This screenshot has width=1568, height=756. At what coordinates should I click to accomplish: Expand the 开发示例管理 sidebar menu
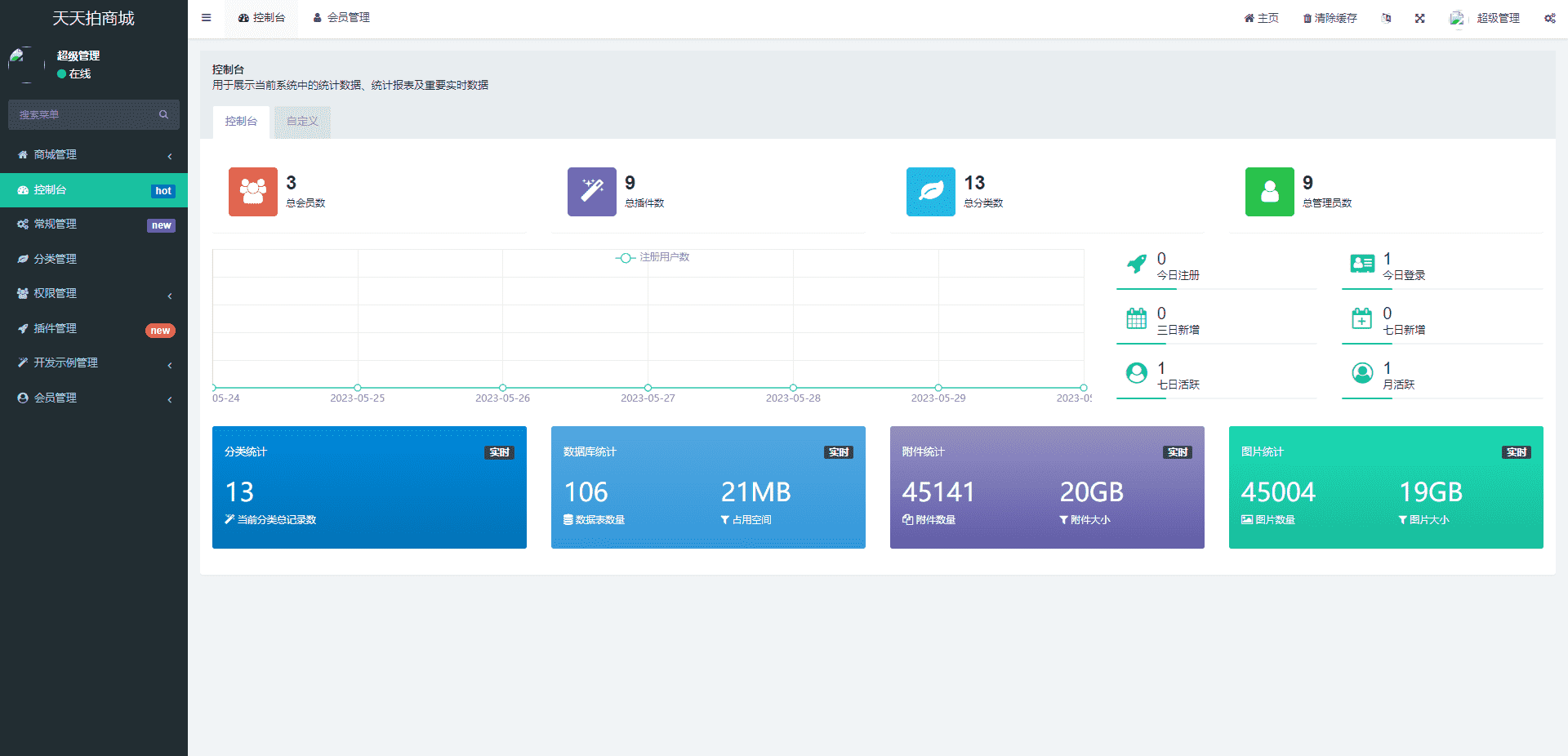pos(94,363)
